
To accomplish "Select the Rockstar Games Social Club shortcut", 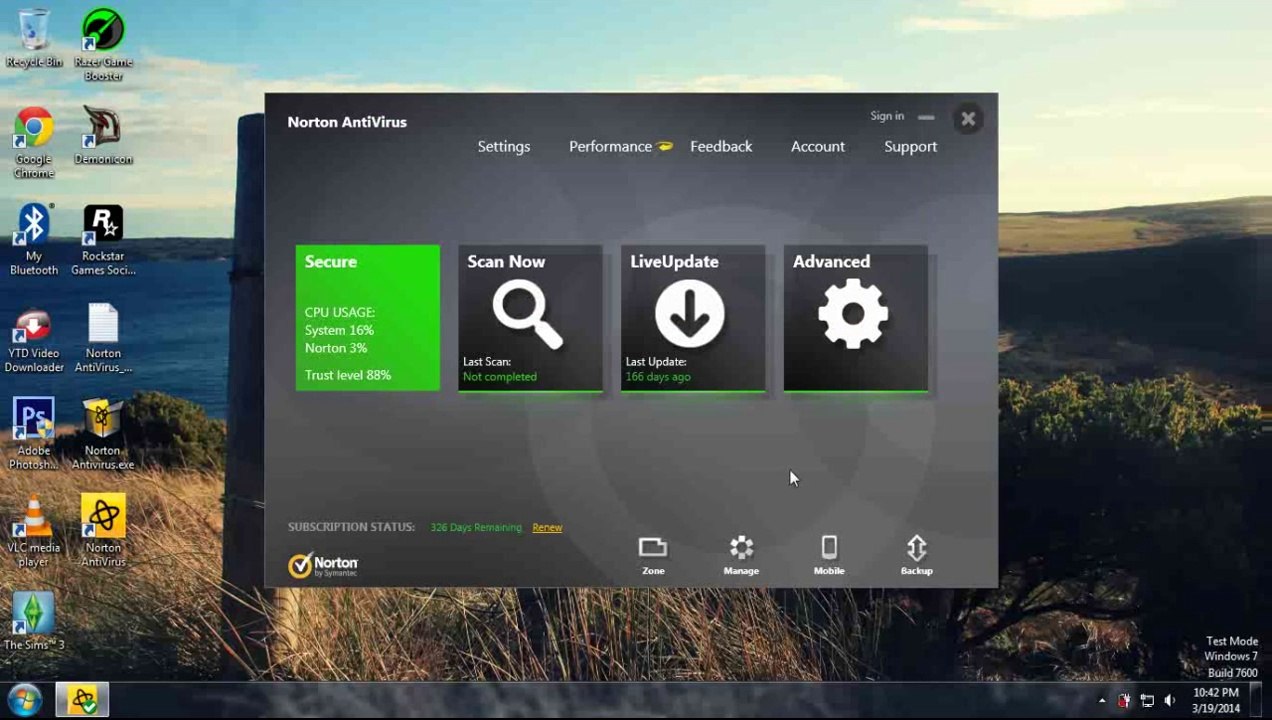I will tap(103, 240).
